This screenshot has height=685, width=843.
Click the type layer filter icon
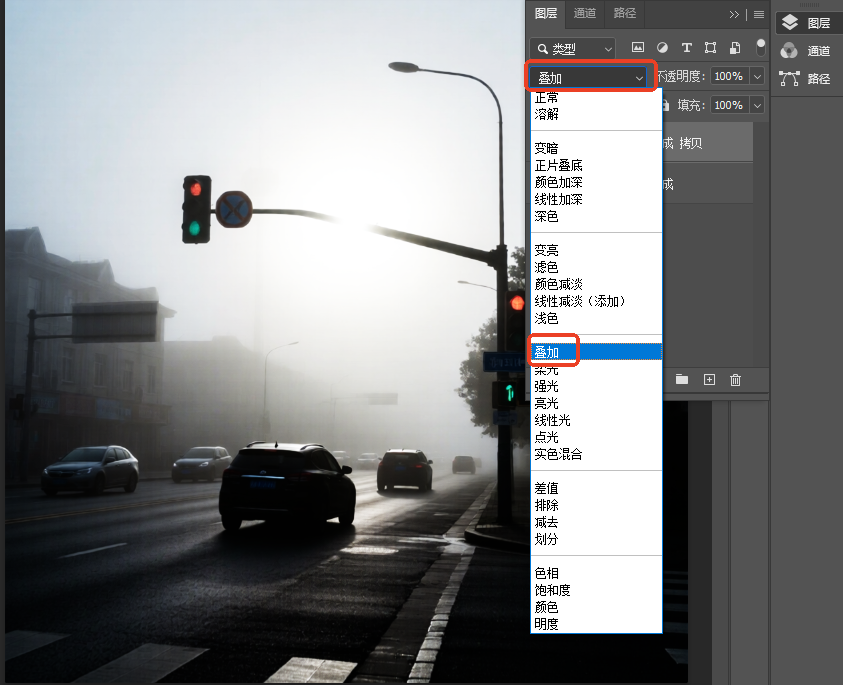coord(687,47)
